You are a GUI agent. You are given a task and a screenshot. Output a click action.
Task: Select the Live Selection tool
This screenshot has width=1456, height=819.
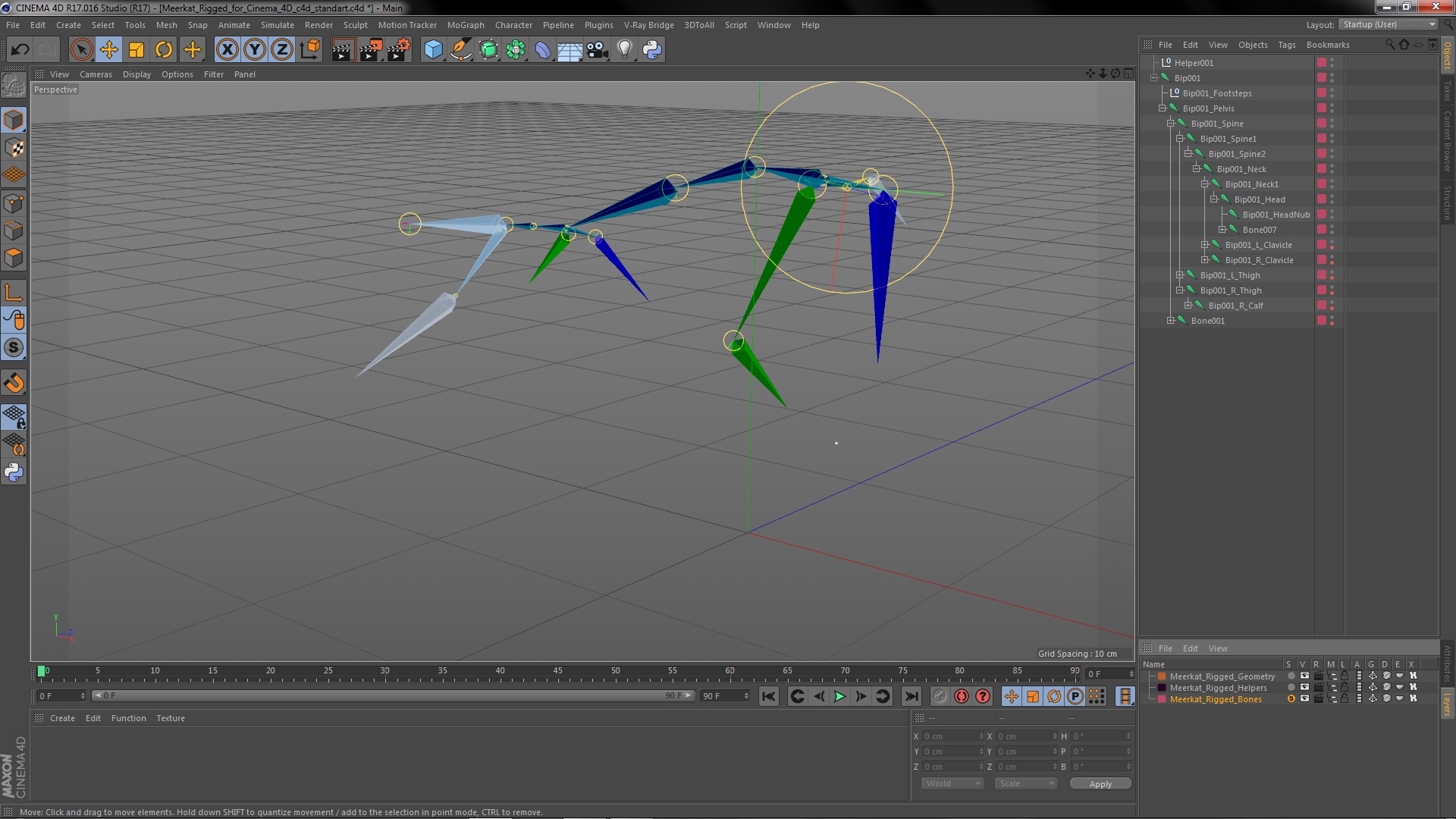pos(81,50)
